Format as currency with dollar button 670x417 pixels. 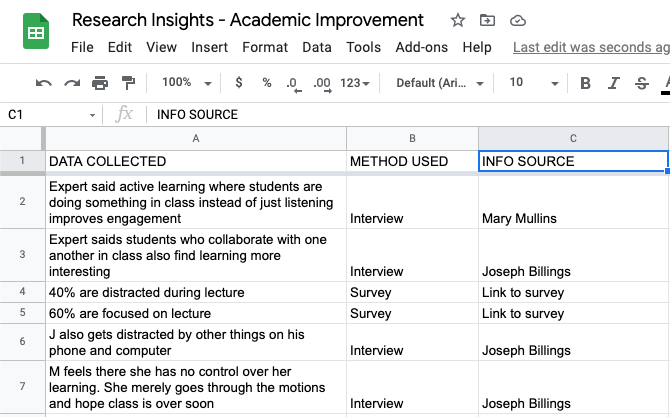[239, 83]
